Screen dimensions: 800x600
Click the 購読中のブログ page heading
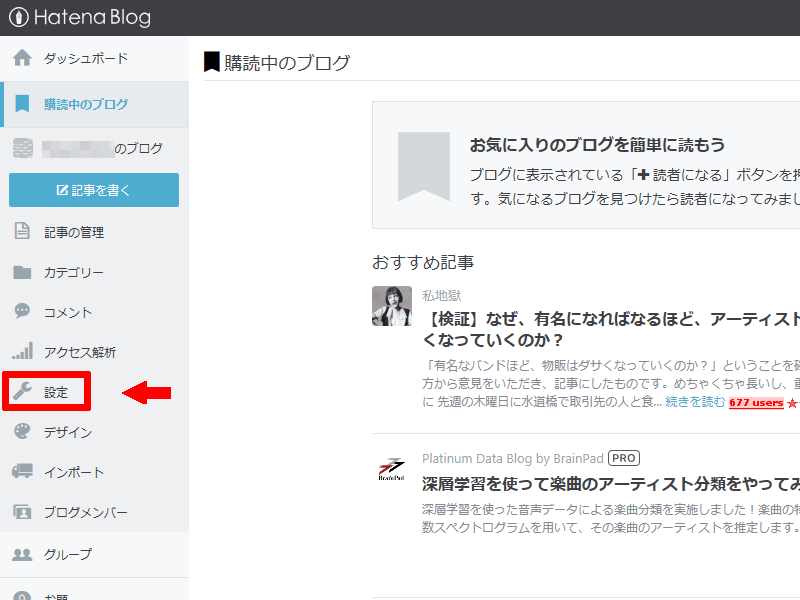point(287,63)
